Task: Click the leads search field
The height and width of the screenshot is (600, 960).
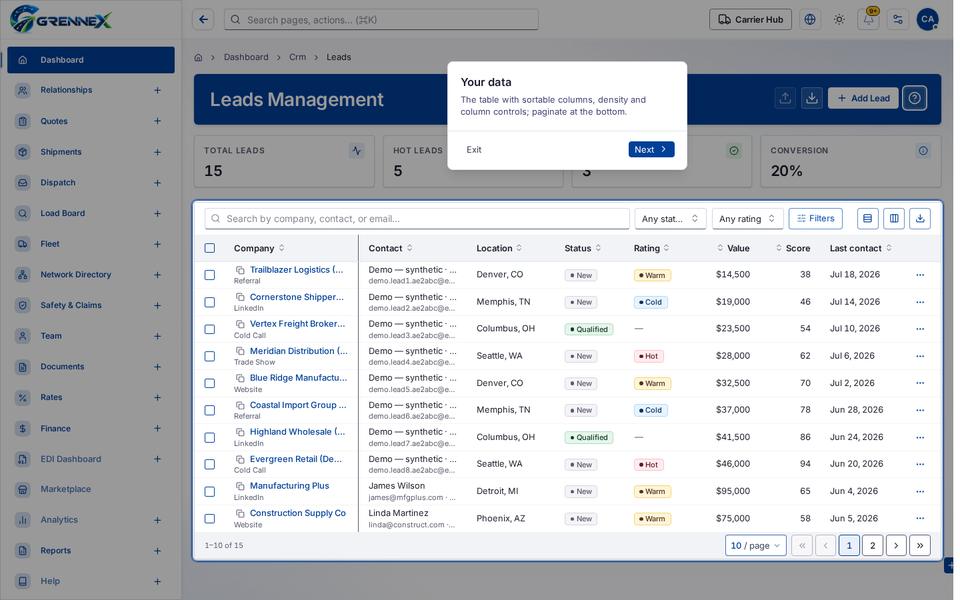Action: 417,219
